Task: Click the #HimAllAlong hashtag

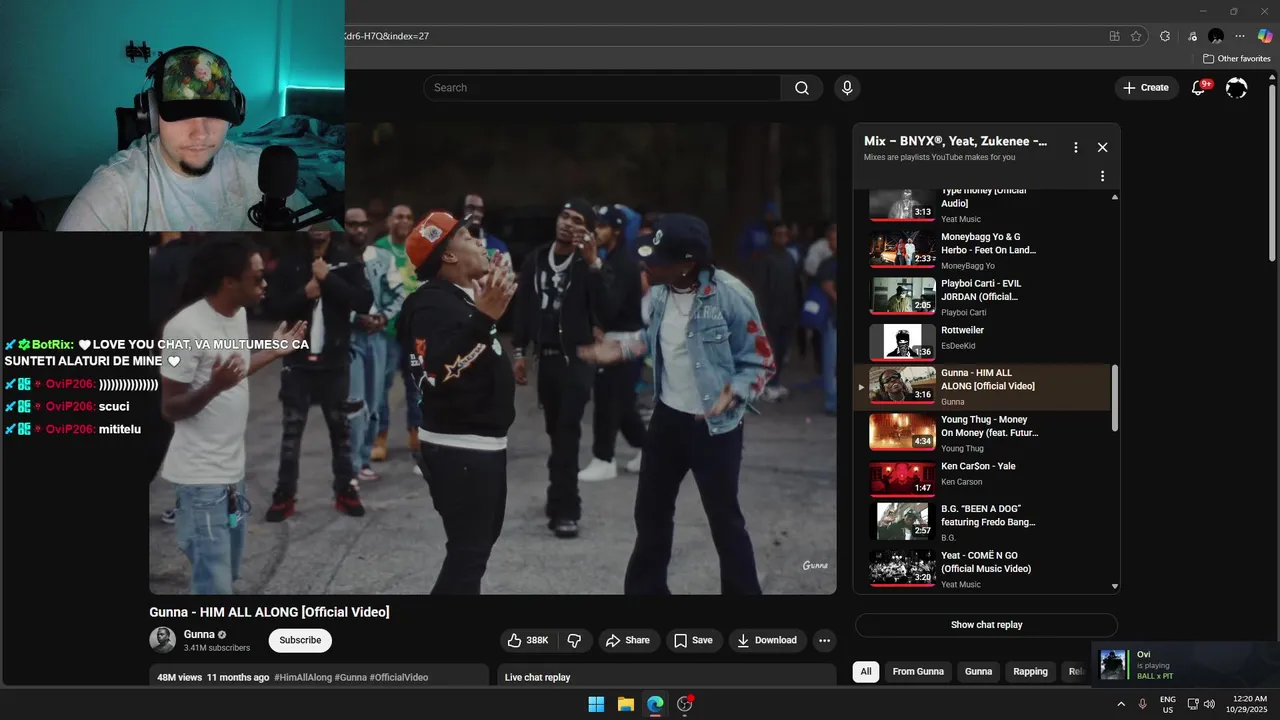Action: [303, 677]
